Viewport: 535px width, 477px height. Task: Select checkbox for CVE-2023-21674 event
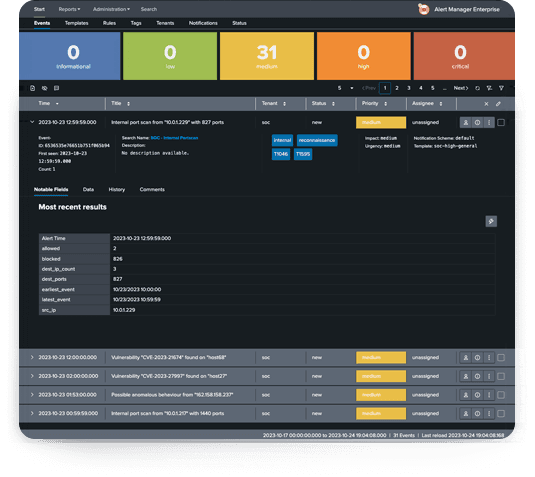click(x=501, y=357)
